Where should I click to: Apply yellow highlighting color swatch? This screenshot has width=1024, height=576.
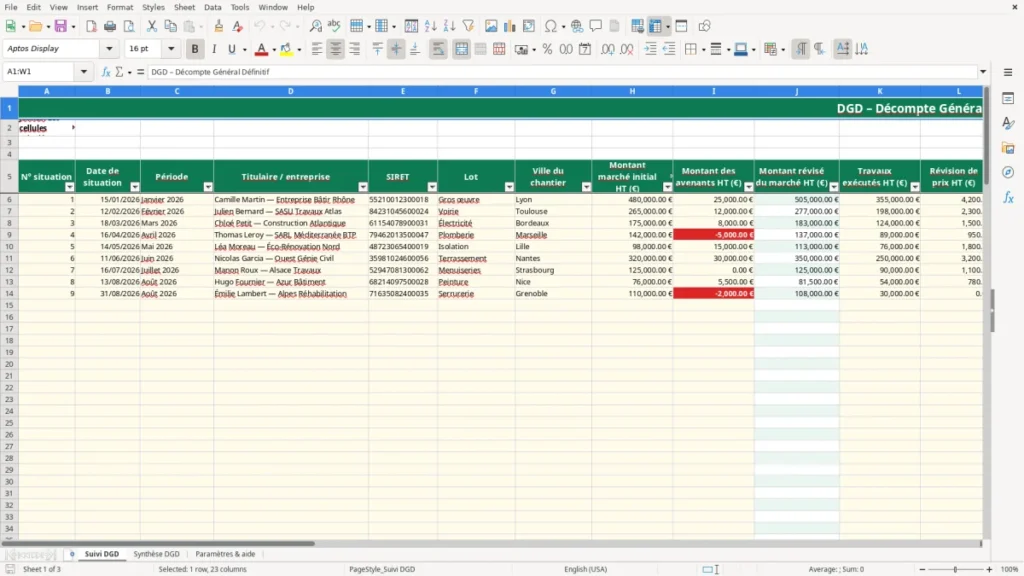pos(286,49)
